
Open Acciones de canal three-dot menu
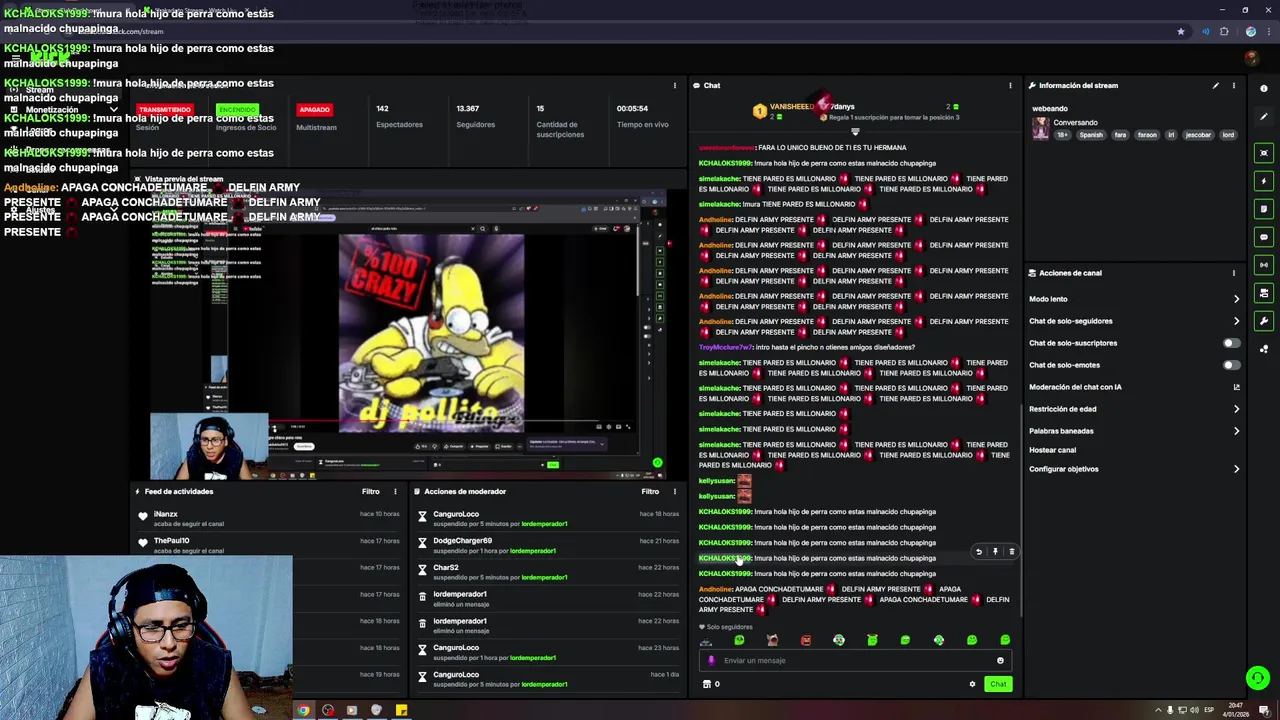pyautogui.click(x=1234, y=273)
